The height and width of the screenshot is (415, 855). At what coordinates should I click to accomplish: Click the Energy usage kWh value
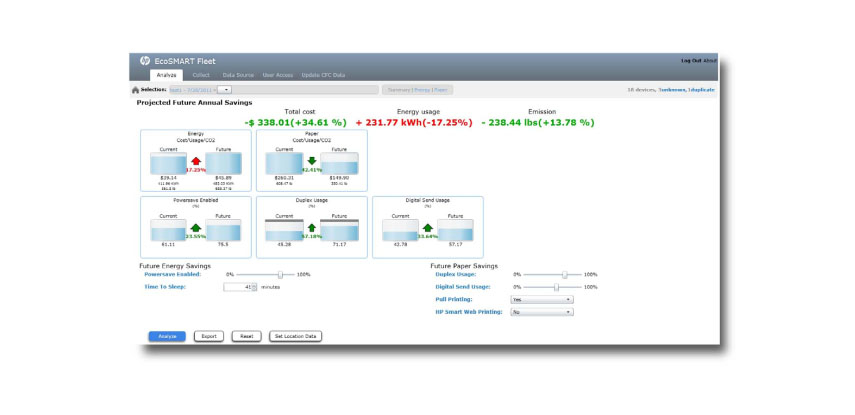414,123
